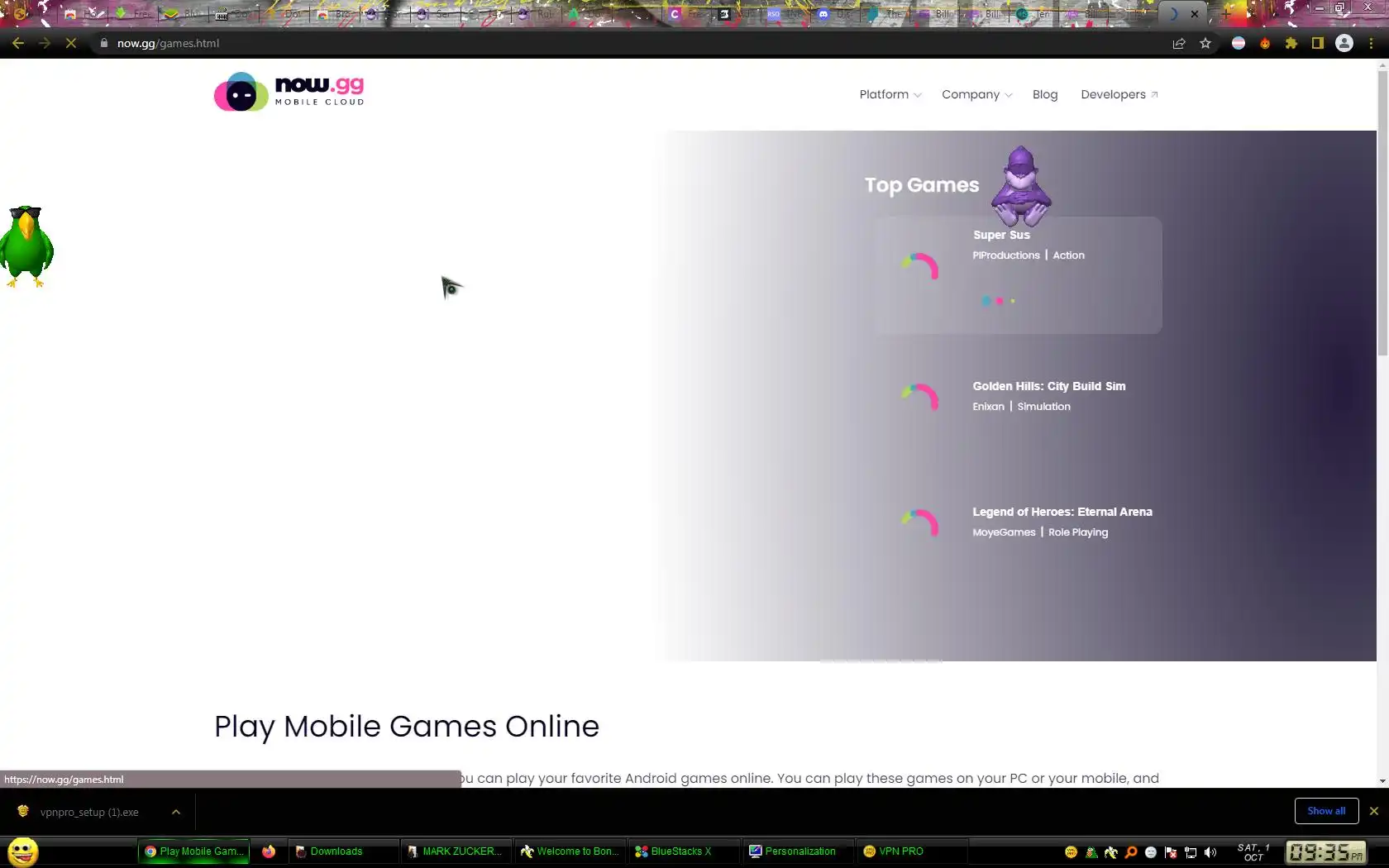This screenshot has width=1389, height=868.
Task: Open the Downloads taskbar window
Action: [343, 851]
